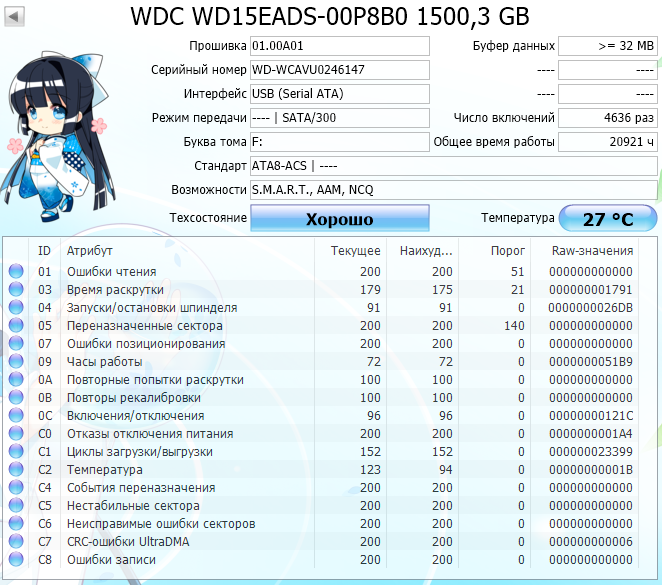Click status orb for Переназначенные сектора row

tap(16, 325)
